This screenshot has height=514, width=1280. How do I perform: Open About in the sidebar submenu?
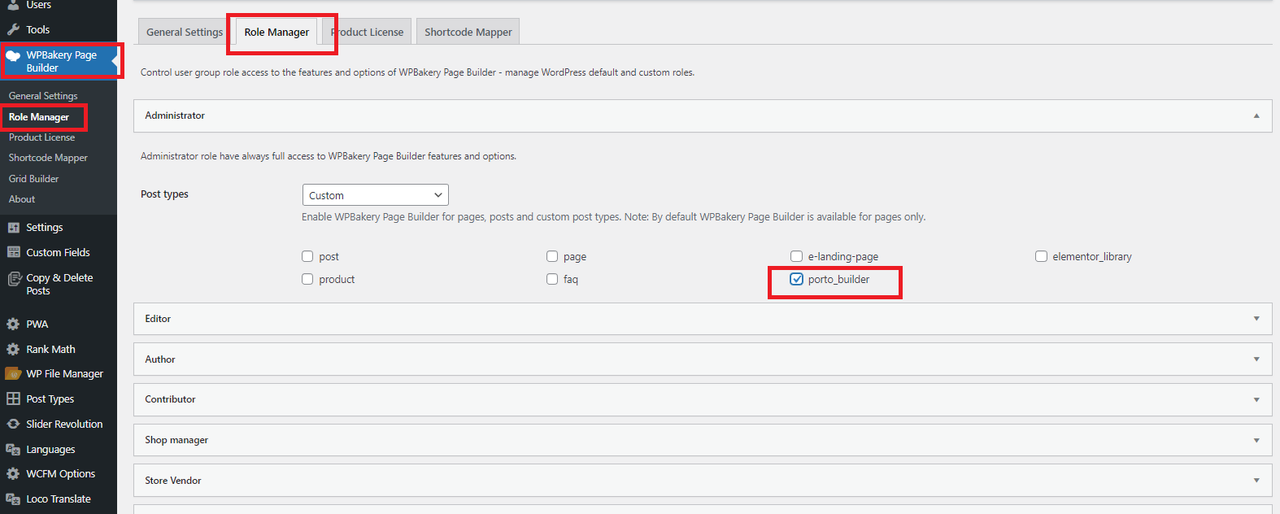(x=22, y=199)
